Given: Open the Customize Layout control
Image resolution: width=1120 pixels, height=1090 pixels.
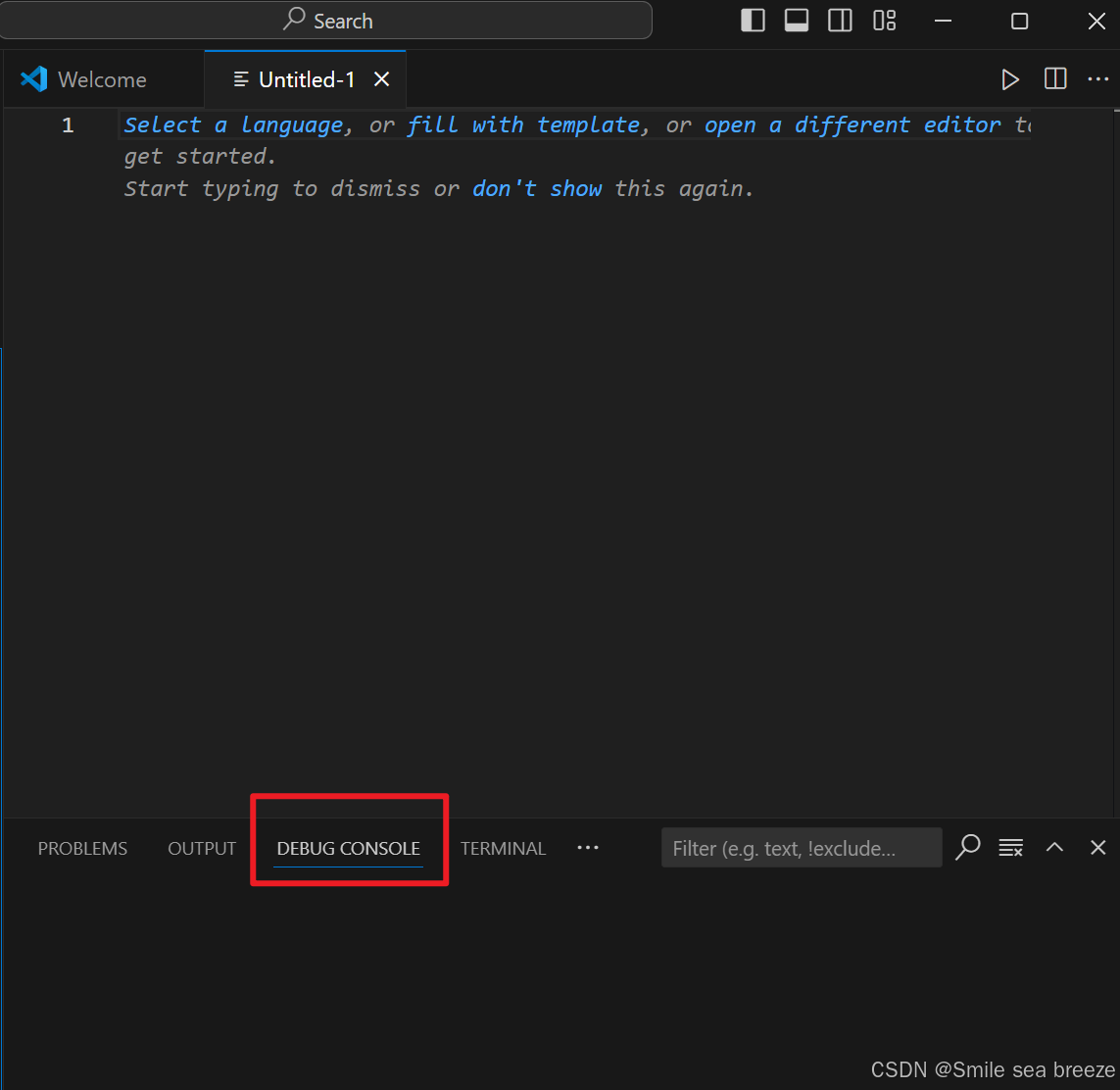Looking at the screenshot, I should [x=884, y=20].
